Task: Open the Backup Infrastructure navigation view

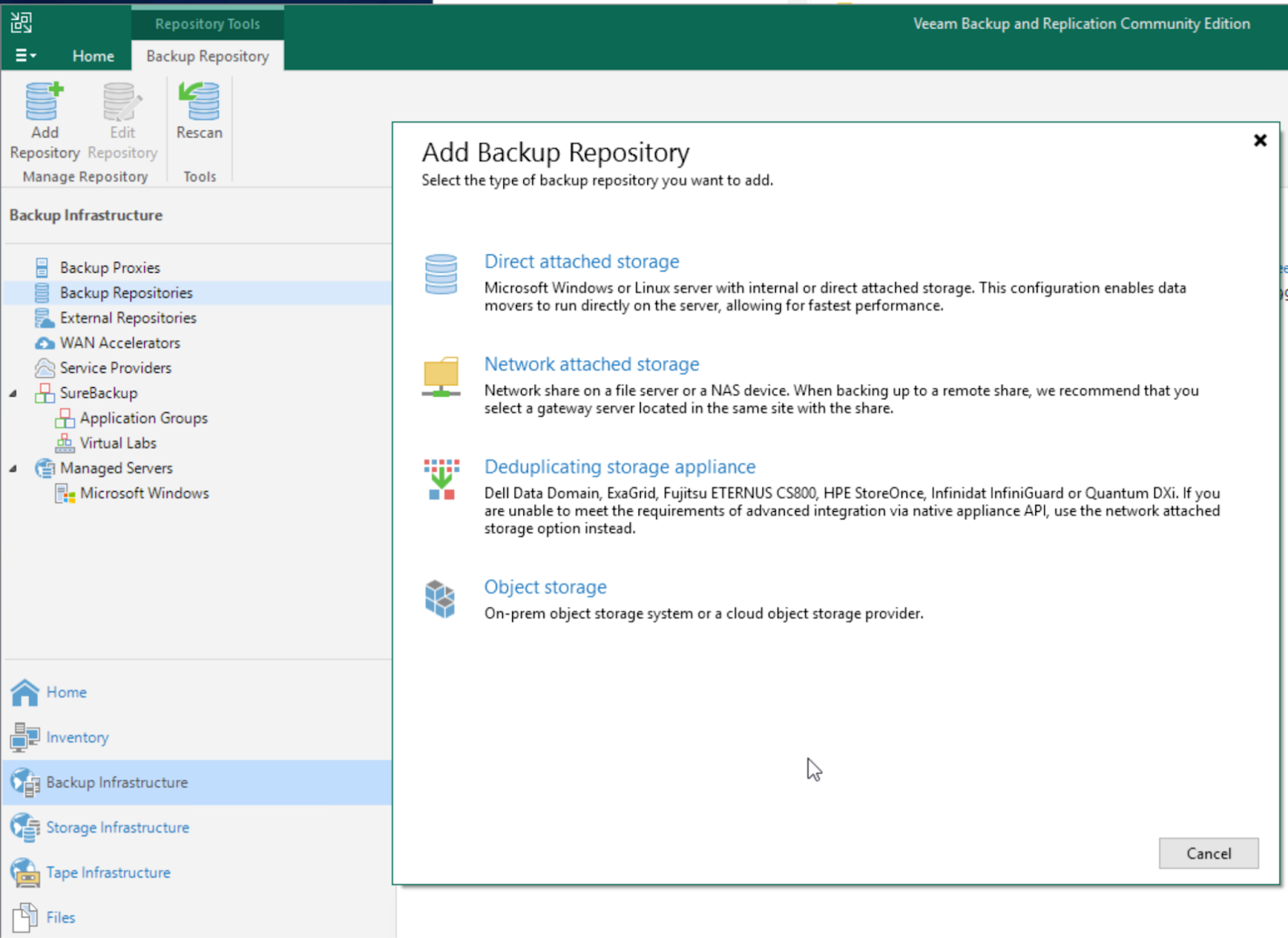Action: (x=117, y=783)
